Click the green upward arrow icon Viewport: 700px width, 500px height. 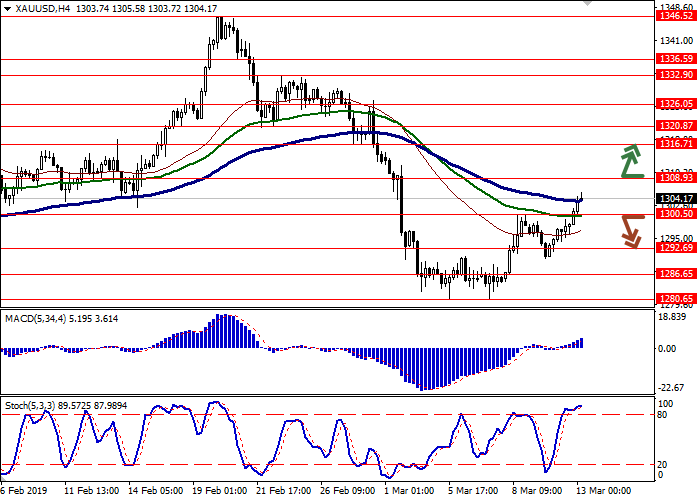[631, 161]
